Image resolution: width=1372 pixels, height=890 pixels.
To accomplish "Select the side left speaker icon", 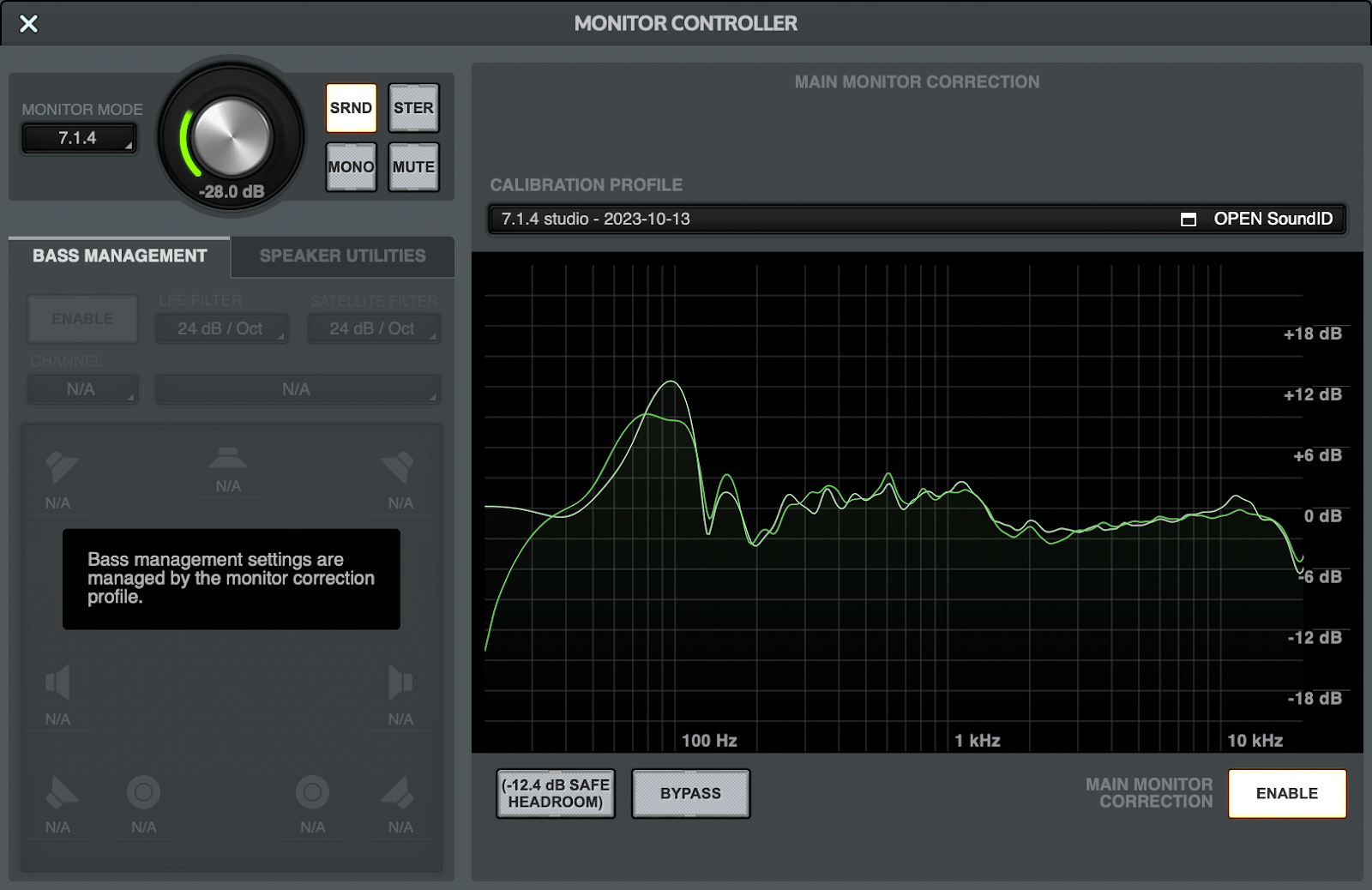I will (x=58, y=682).
